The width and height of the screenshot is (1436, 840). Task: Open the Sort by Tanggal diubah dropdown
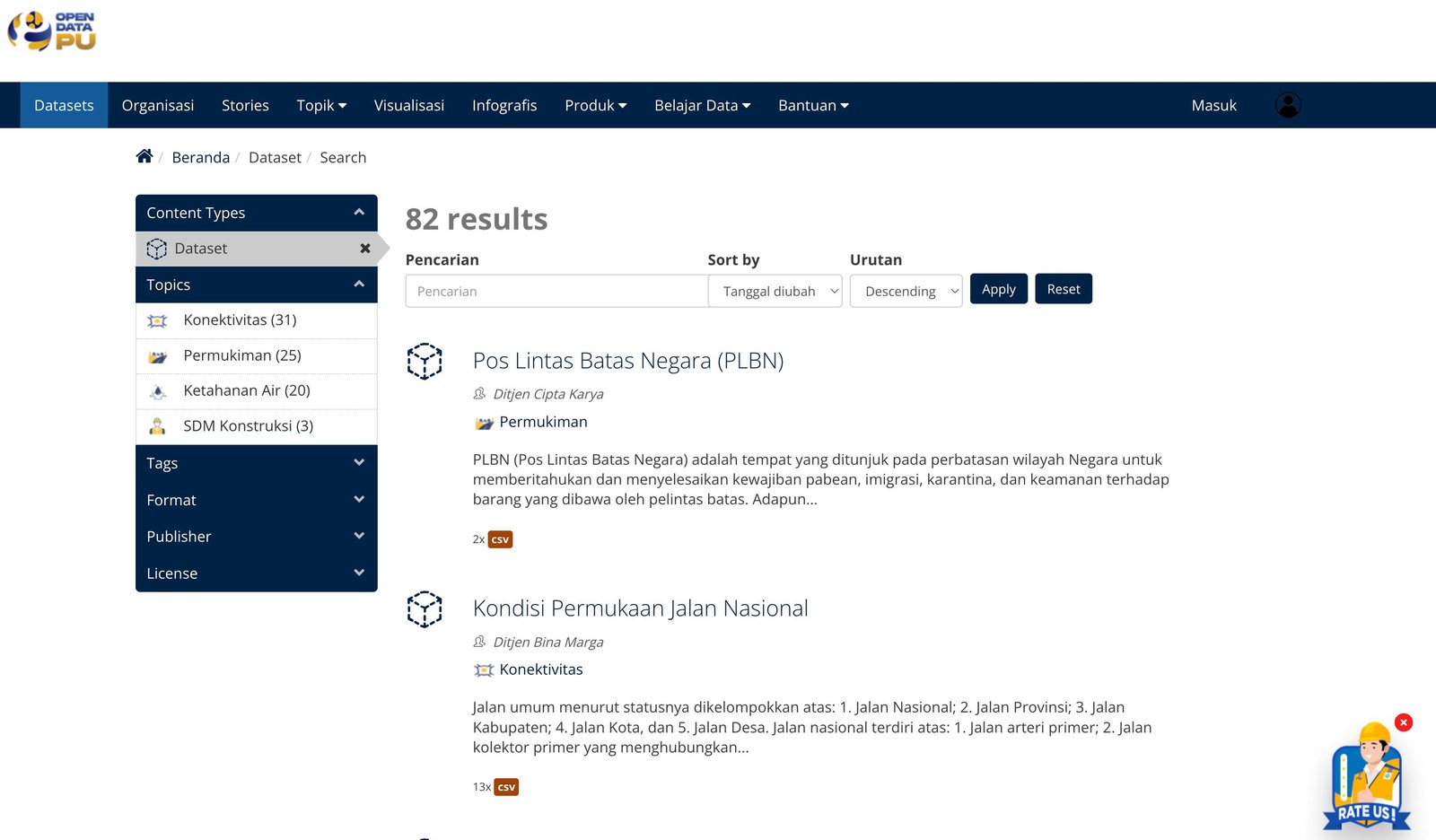click(x=775, y=291)
